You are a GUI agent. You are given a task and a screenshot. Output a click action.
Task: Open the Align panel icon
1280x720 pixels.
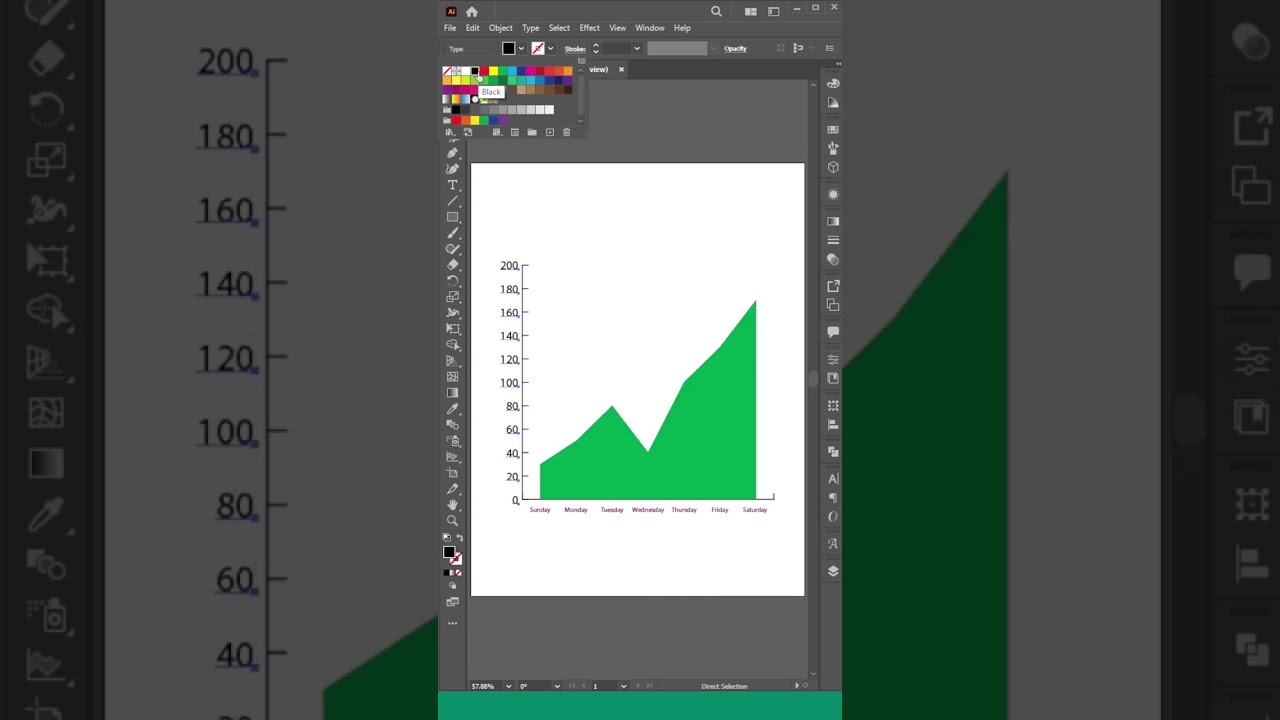coord(833,424)
